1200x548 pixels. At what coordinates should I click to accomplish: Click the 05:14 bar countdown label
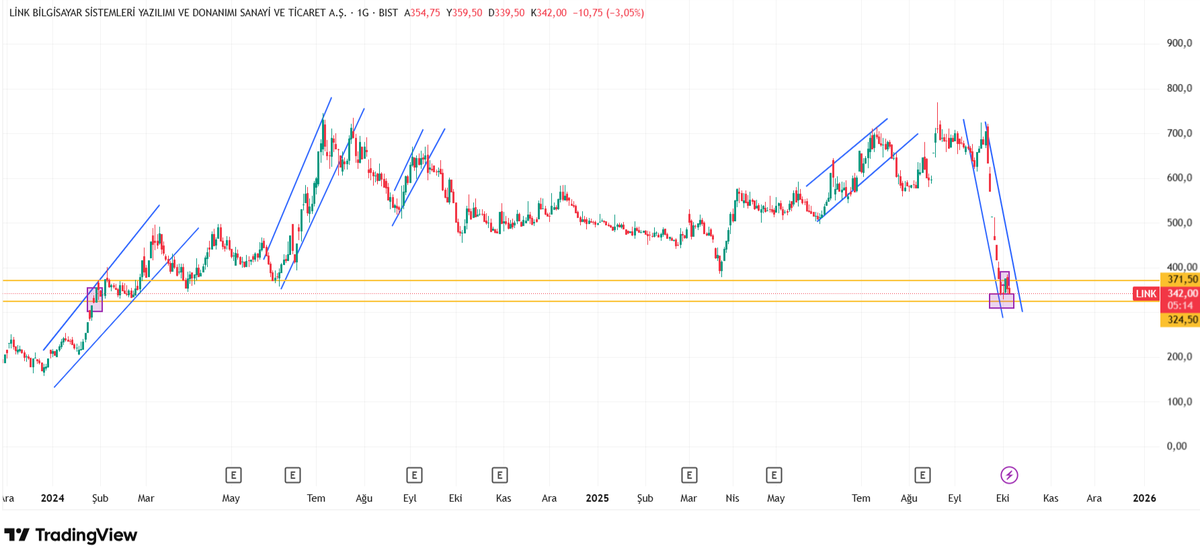[1179, 305]
